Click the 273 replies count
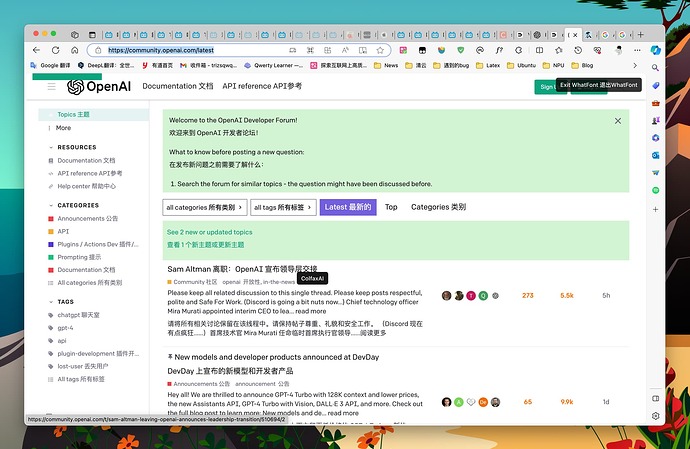The image size is (690, 449). (x=528, y=296)
